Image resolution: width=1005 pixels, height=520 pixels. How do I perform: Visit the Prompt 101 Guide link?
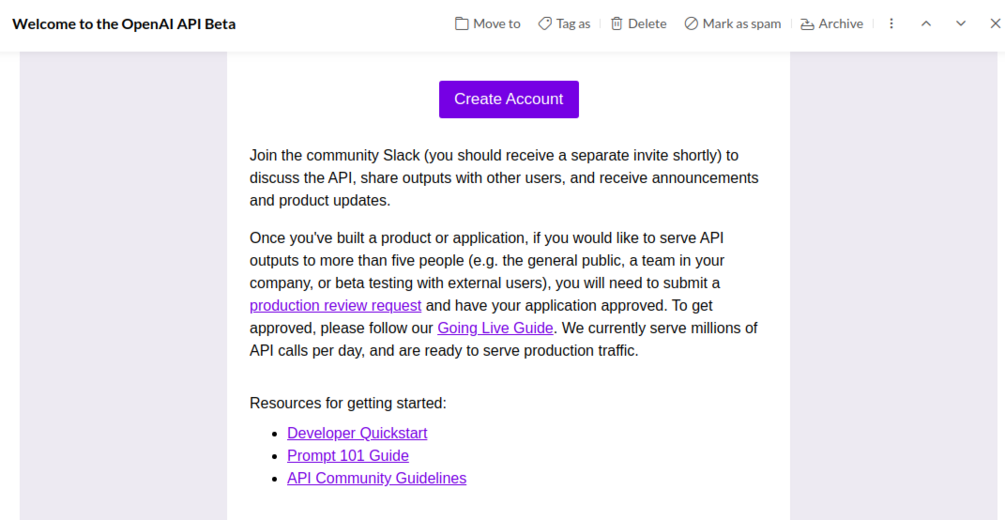(348, 456)
